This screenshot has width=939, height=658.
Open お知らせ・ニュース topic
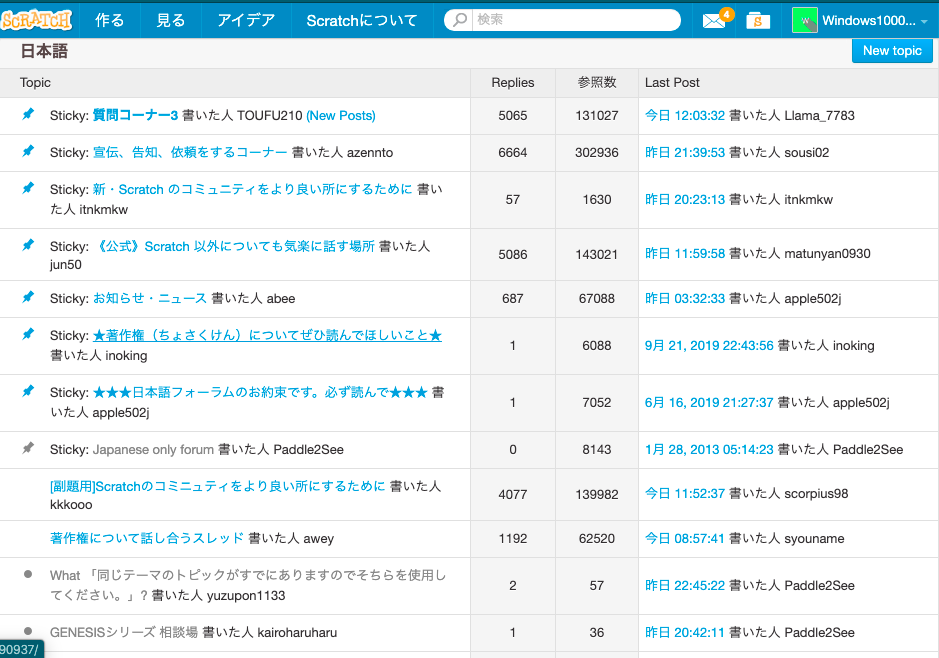(150, 299)
